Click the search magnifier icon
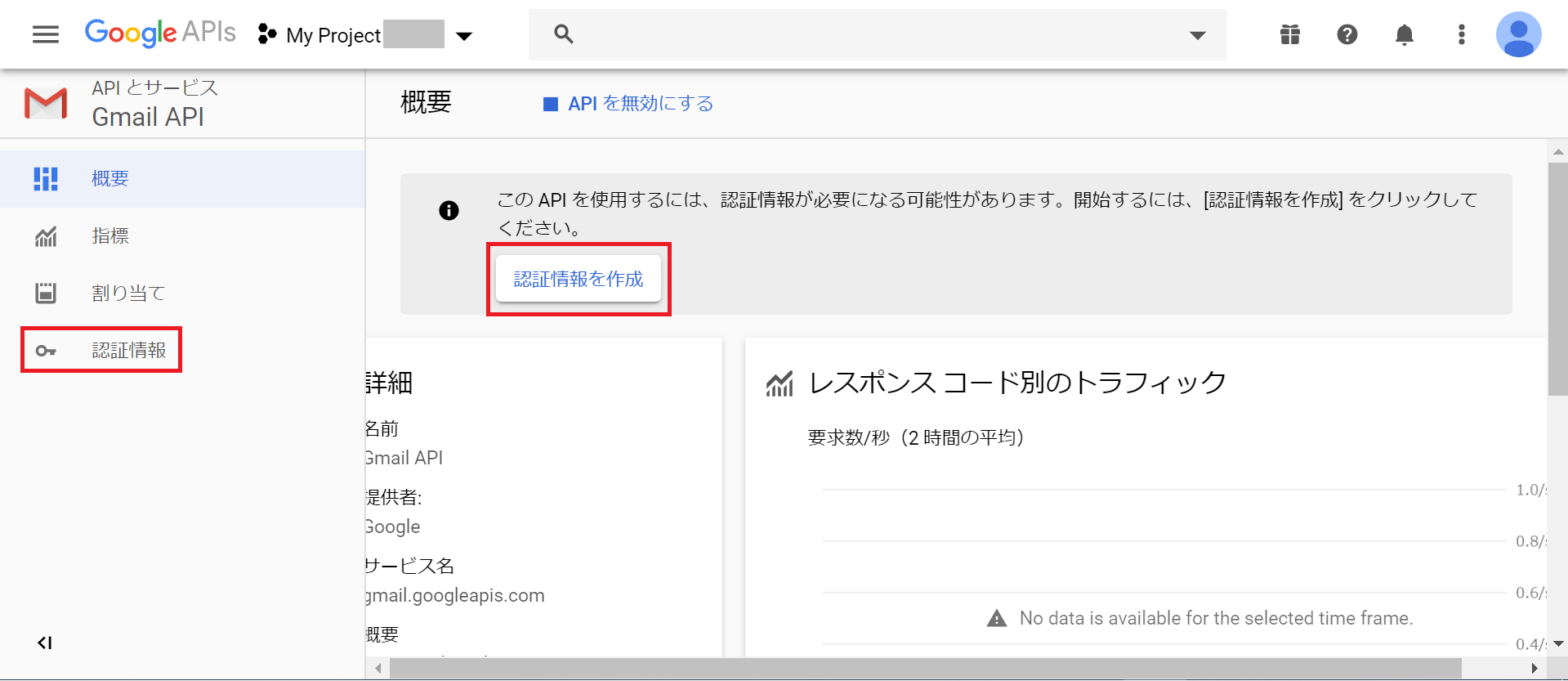This screenshot has width=1568, height=681. (x=564, y=34)
